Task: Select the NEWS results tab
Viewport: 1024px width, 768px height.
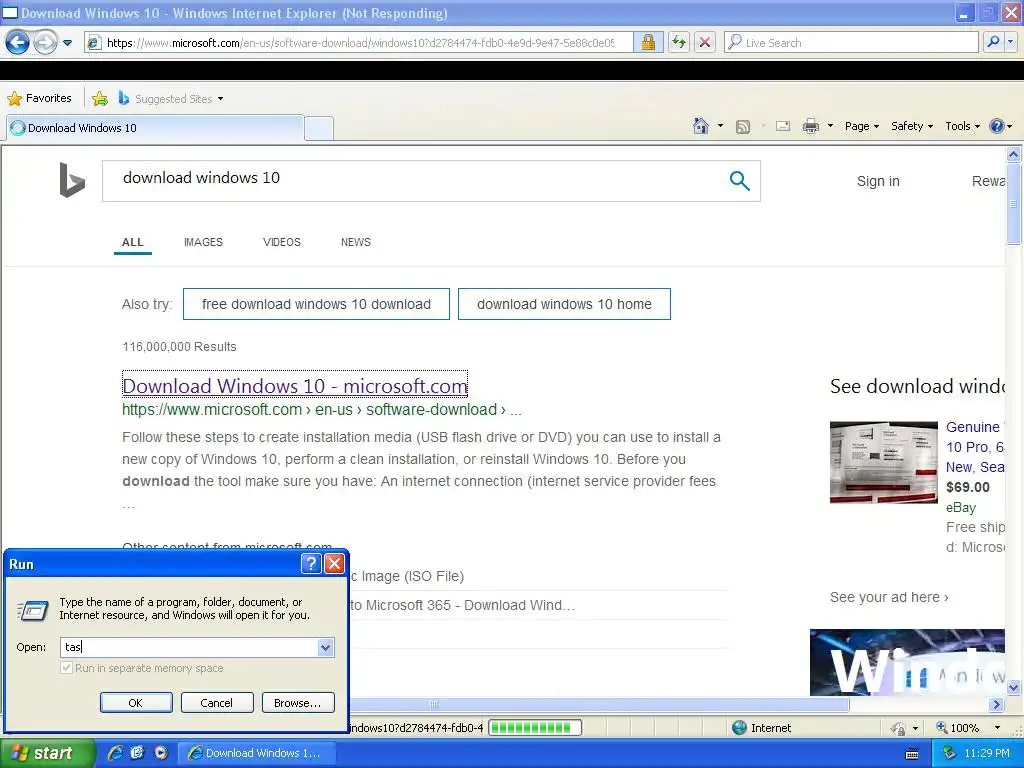Action: (x=356, y=242)
